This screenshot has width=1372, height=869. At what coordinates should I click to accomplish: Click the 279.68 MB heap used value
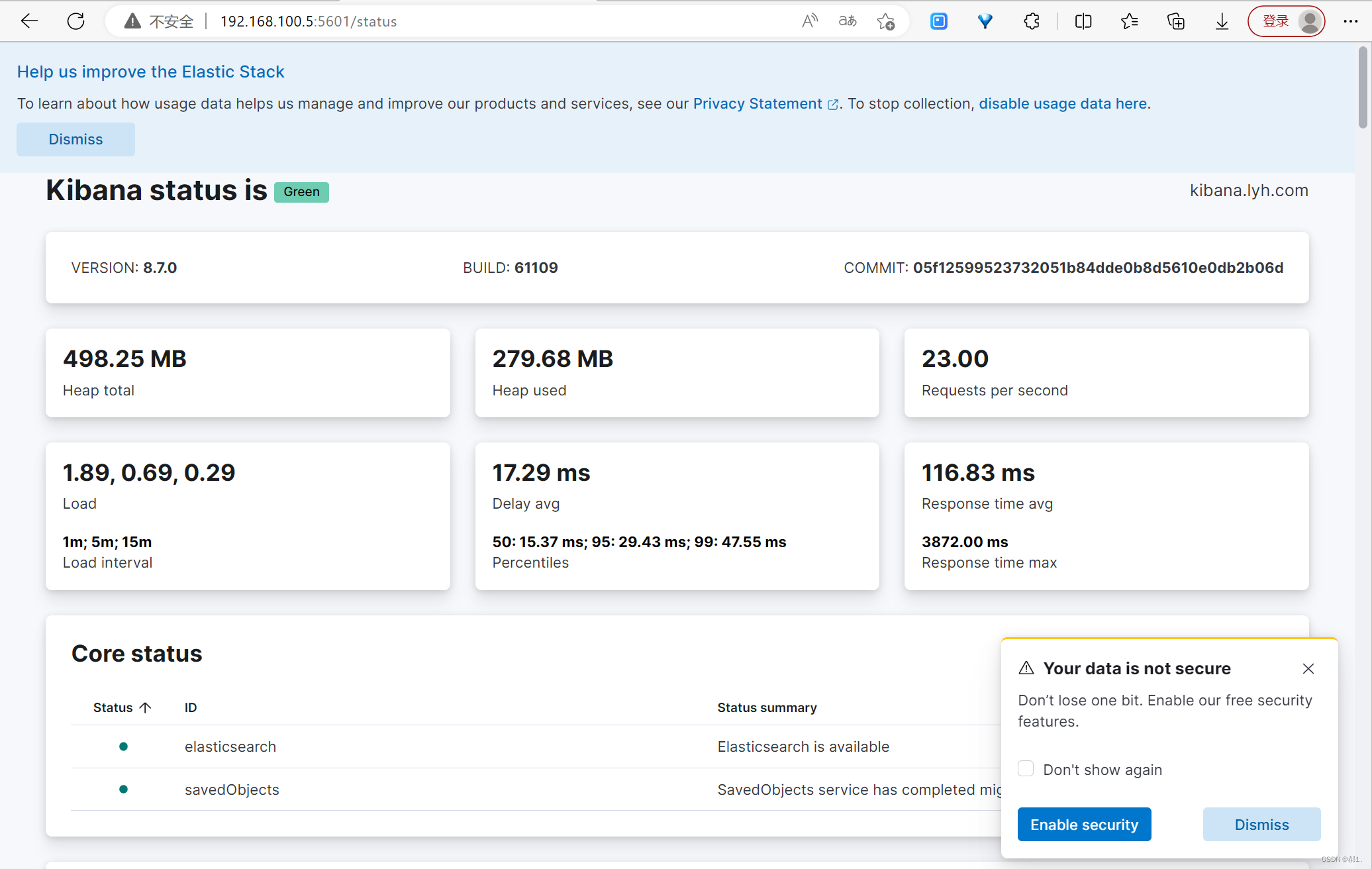click(x=552, y=358)
